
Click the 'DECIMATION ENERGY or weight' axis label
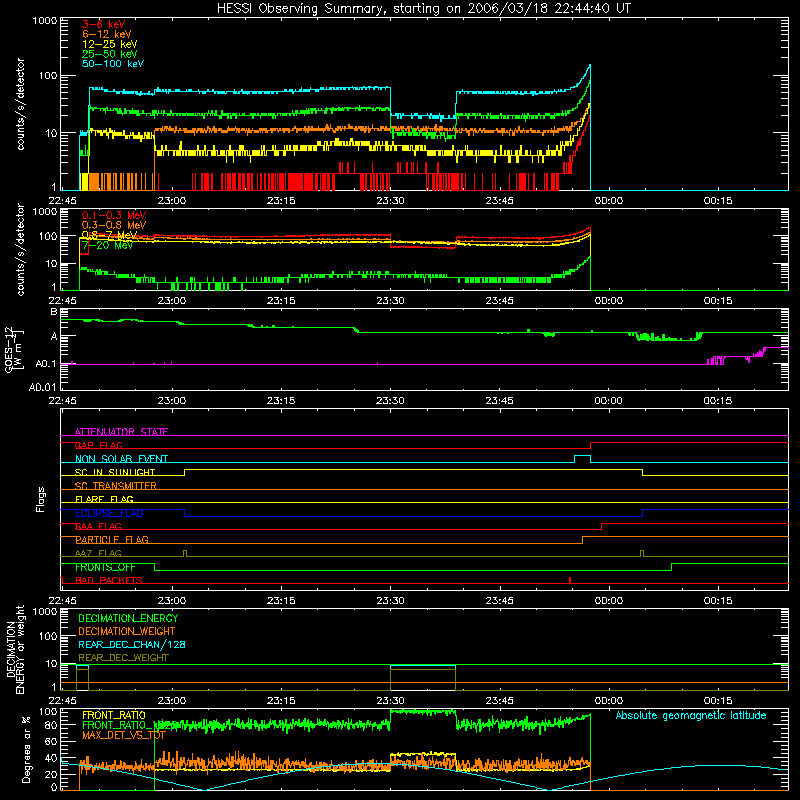point(15,649)
